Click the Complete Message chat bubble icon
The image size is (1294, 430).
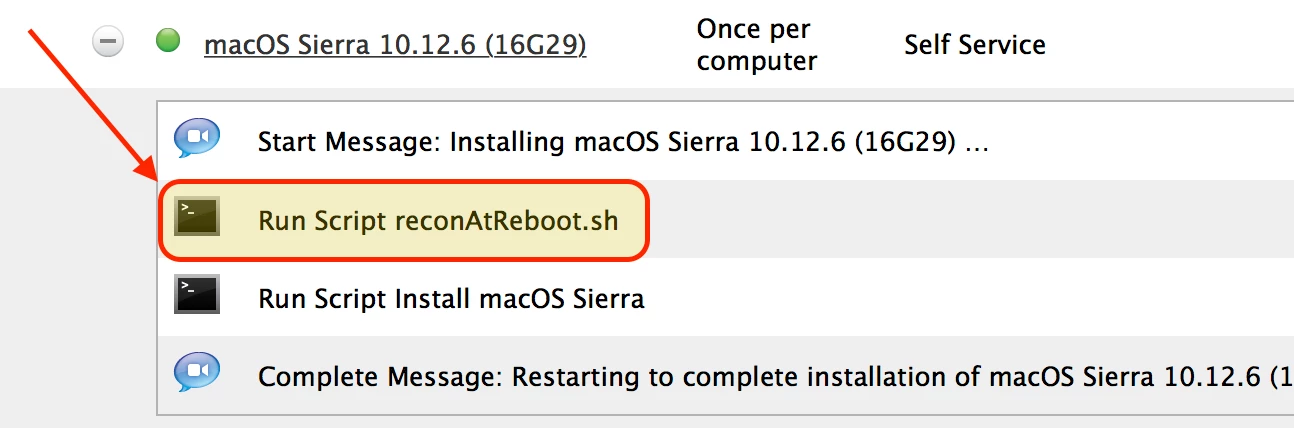(197, 374)
